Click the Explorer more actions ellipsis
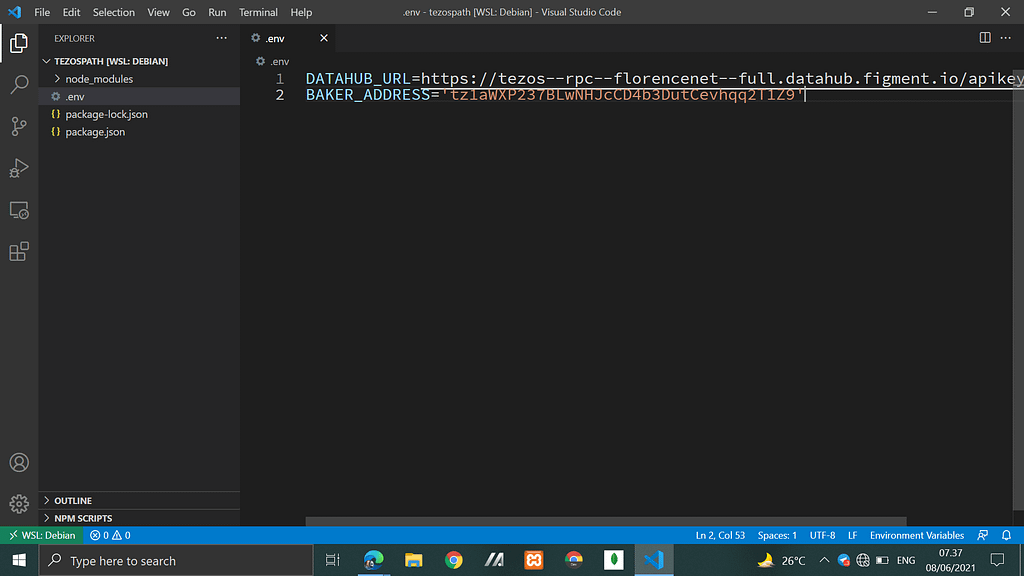Viewport: 1024px width, 576px height. coord(221,38)
